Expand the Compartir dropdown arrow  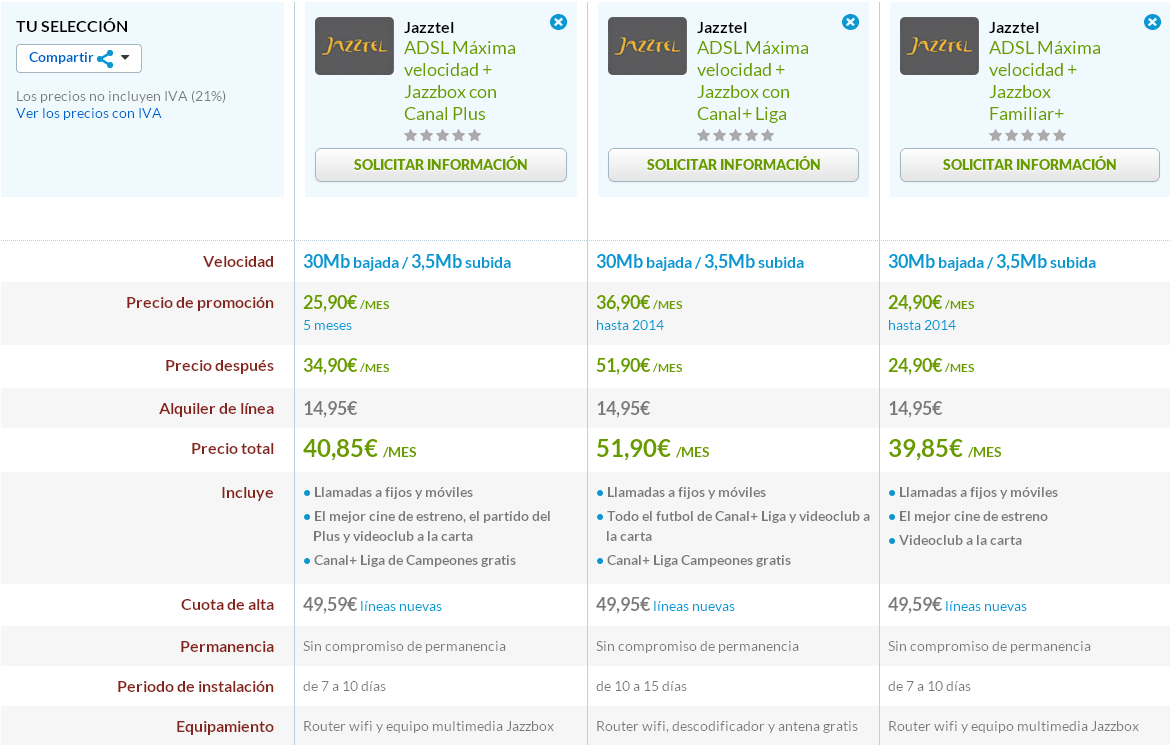[x=125, y=57]
